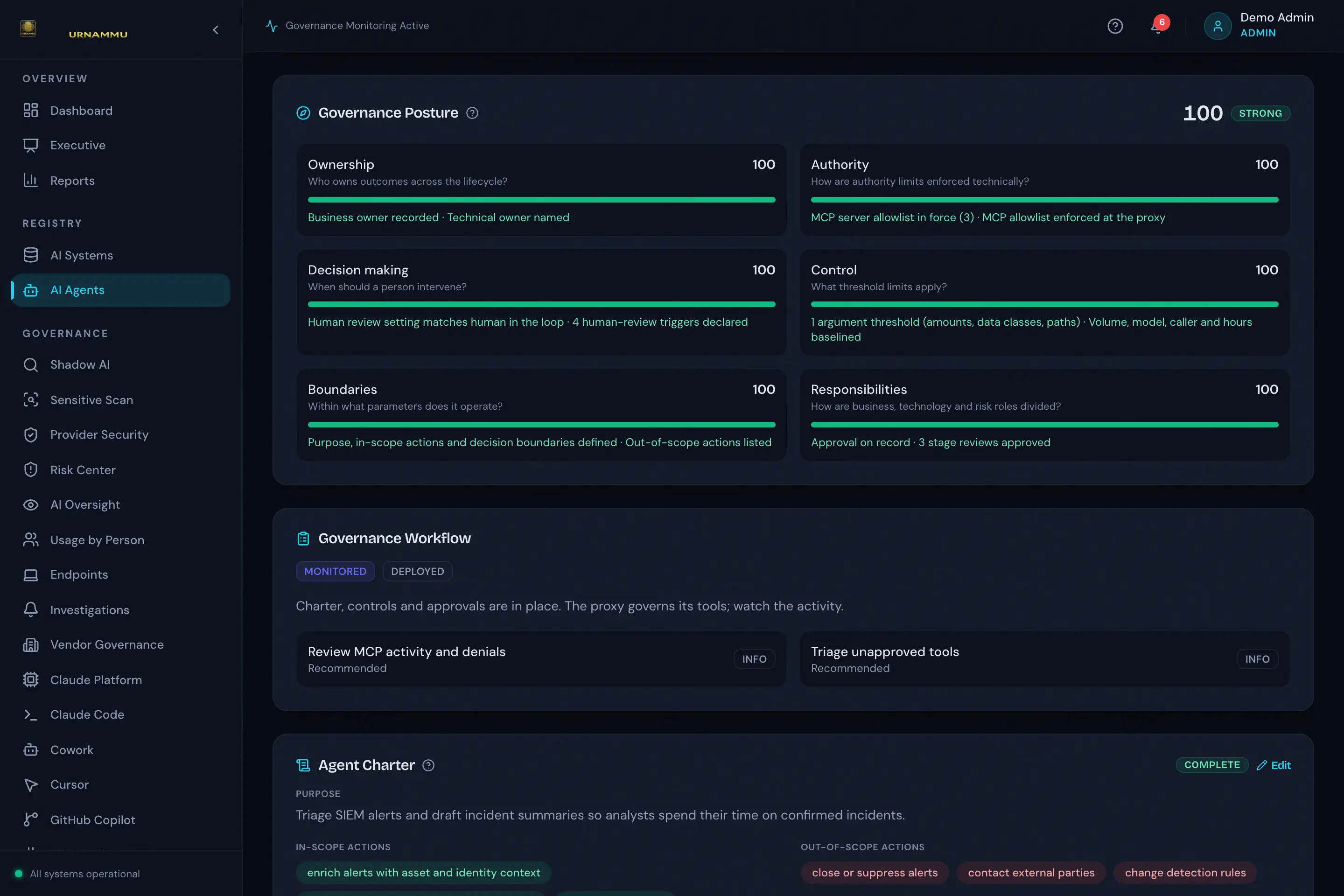Click 'Approval on record · 3 stage reviews approved'
This screenshot has height=896, width=1344.
pos(930,443)
